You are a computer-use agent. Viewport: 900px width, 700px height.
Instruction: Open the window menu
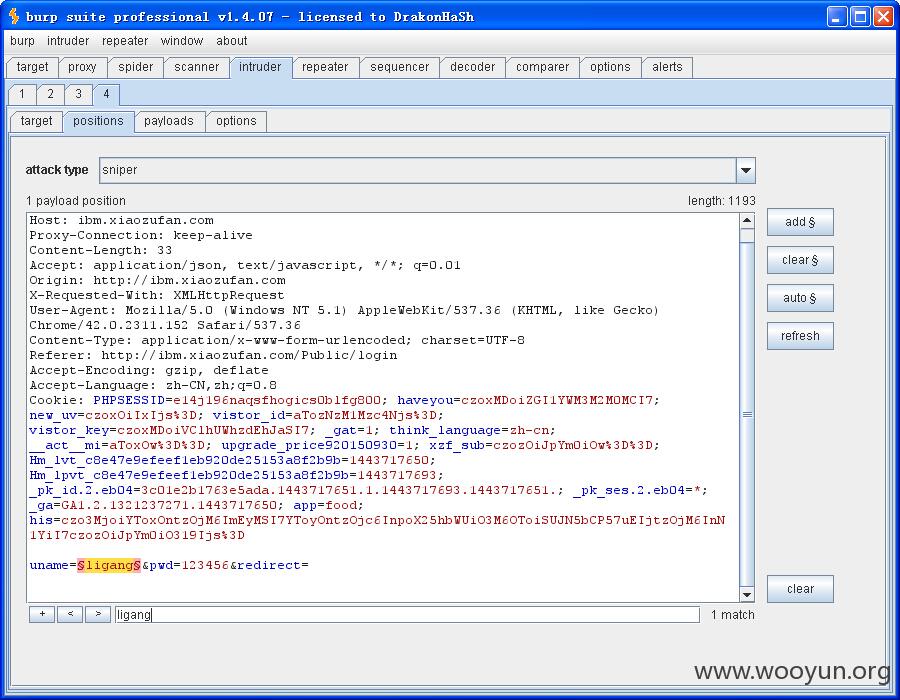pyautogui.click(x=181, y=41)
